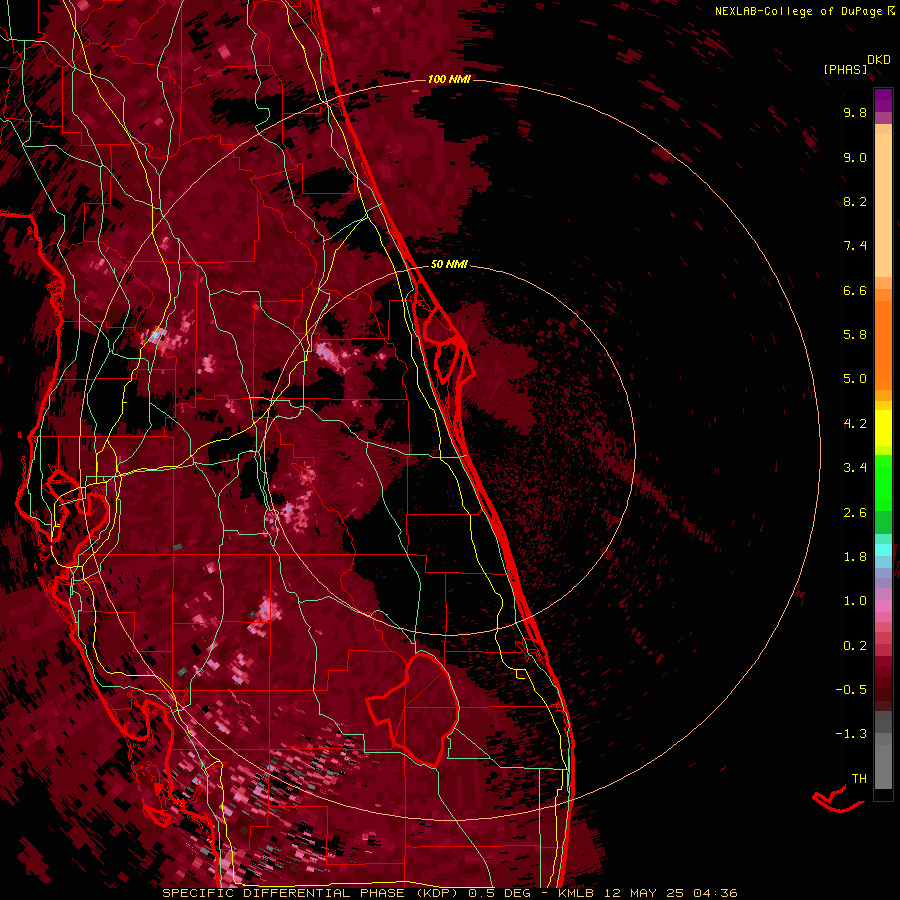Viewport: 900px width, 900px height.
Task: Click the 5.0 value on the color scale
Action: [x=855, y=379]
